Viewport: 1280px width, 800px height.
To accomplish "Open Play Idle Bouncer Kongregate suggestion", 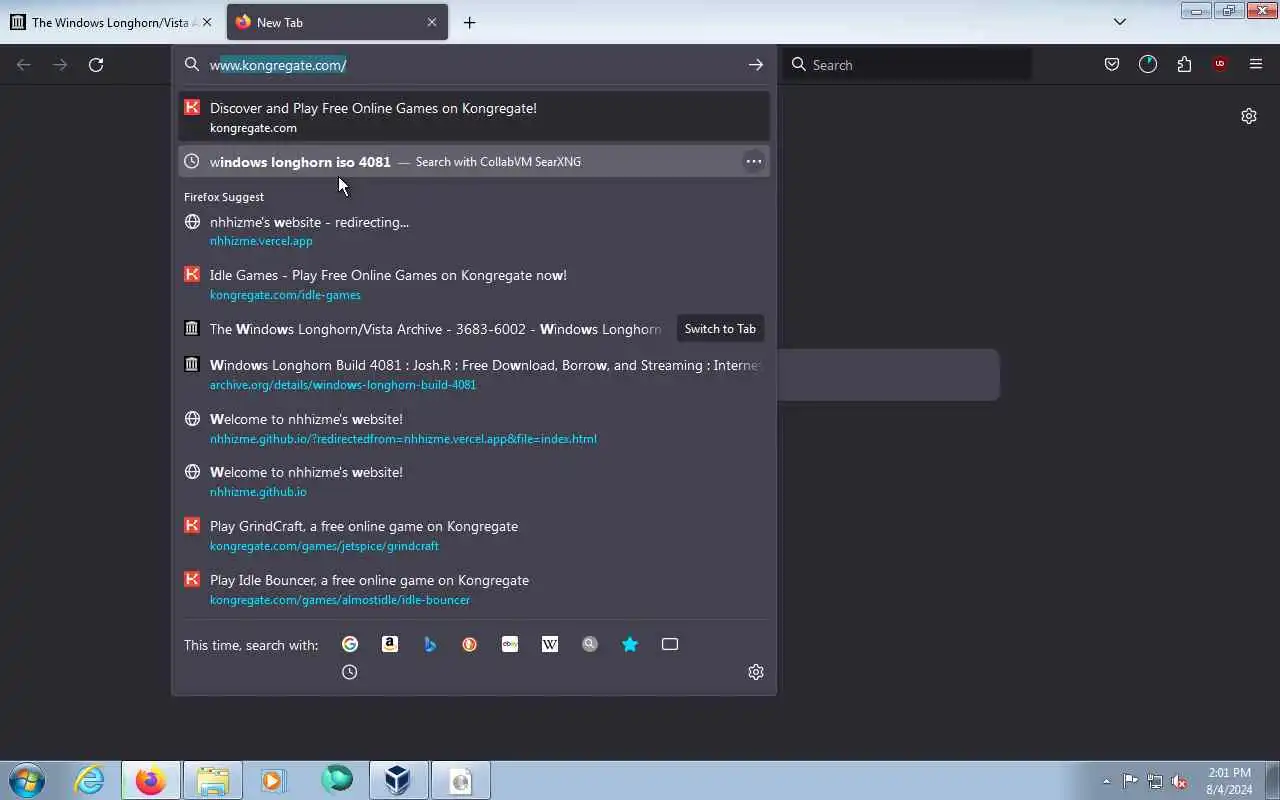I will pyautogui.click(x=474, y=589).
